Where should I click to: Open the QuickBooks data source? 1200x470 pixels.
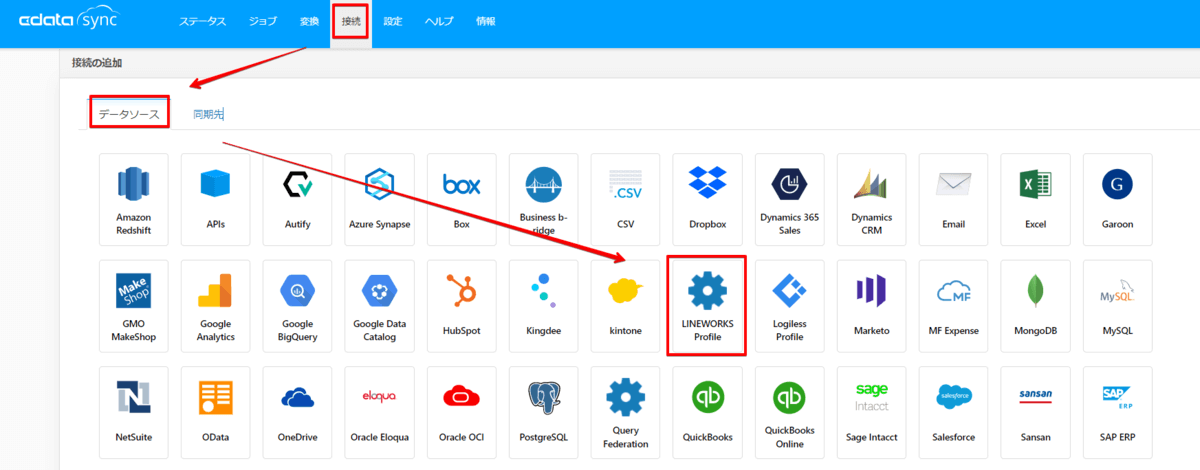click(708, 412)
